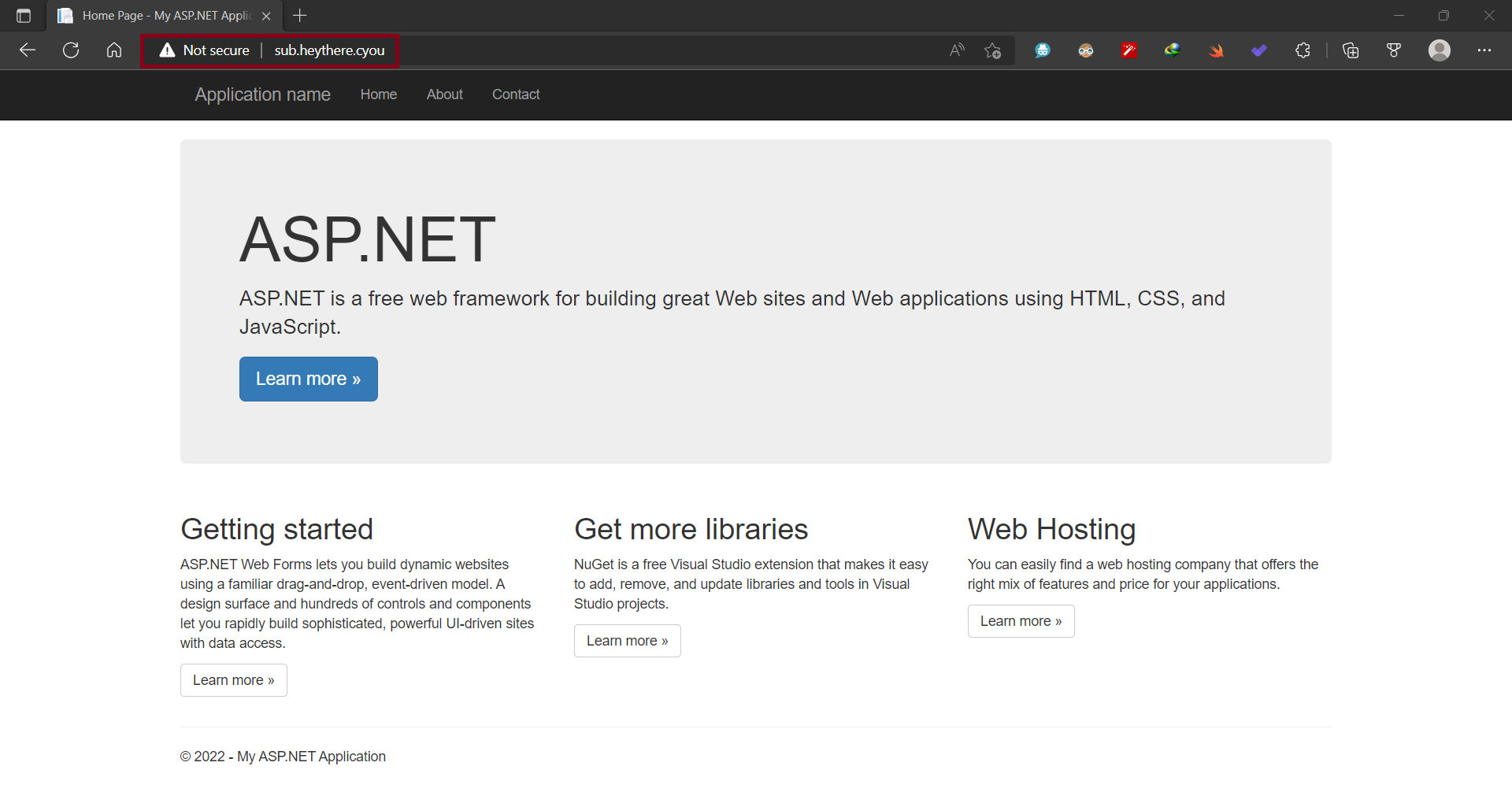Go back to the previous page
The image size is (1512, 803).
click(28, 50)
